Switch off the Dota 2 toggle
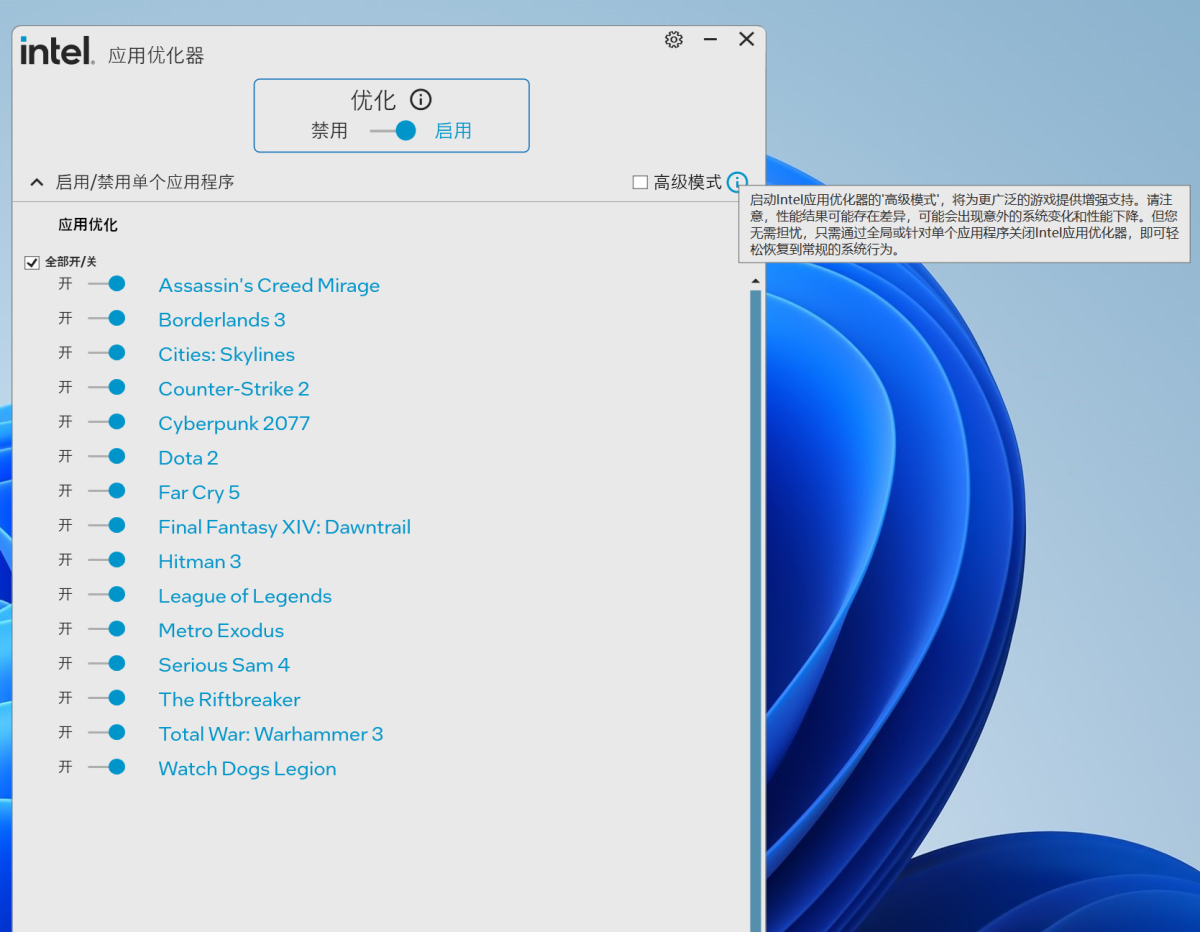 pos(106,457)
